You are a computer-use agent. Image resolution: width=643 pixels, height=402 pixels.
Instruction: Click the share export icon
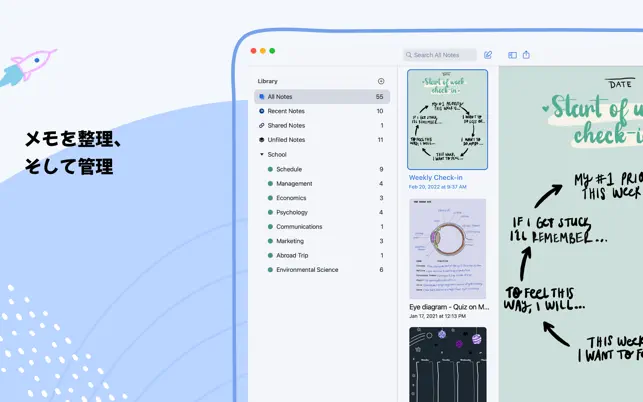(526, 55)
